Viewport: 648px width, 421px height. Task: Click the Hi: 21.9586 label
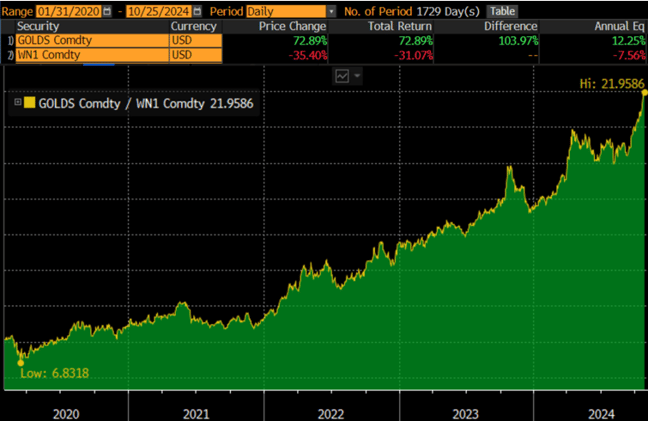(612, 84)
